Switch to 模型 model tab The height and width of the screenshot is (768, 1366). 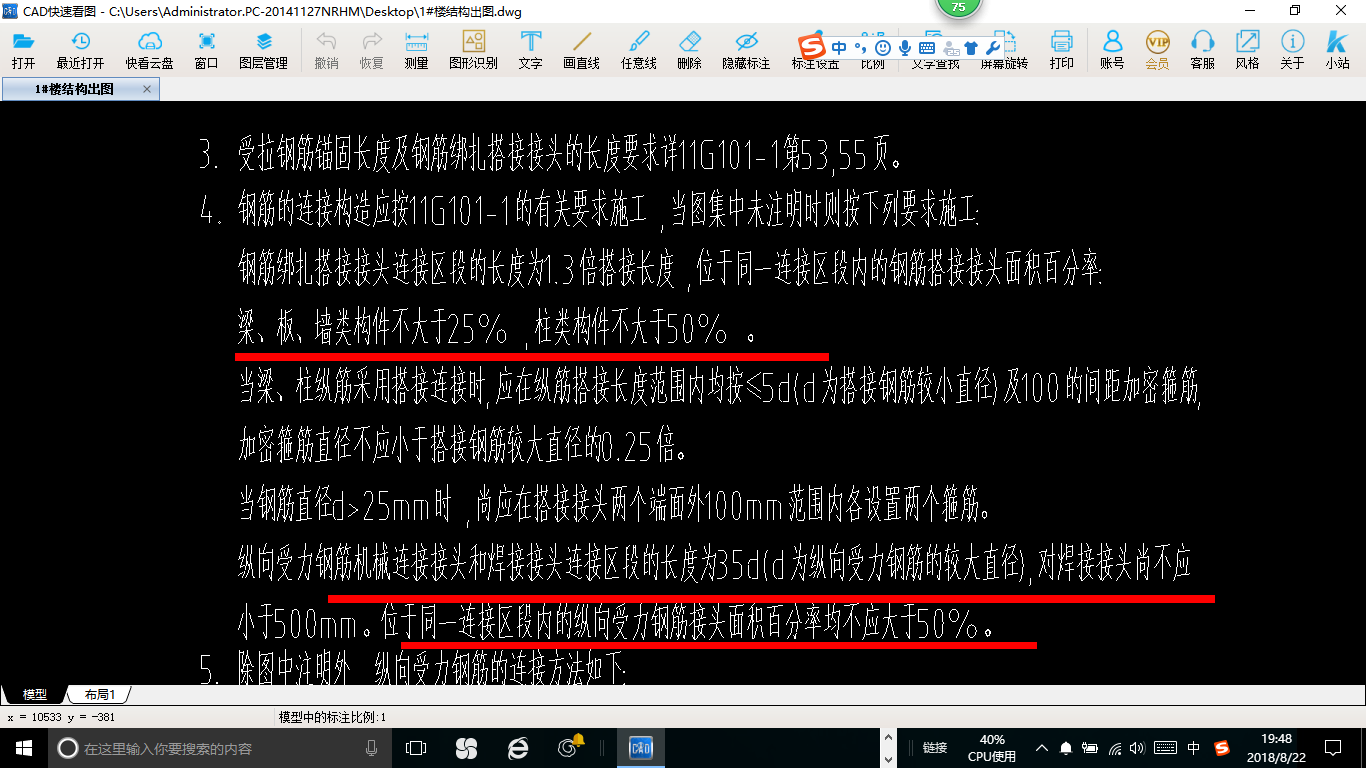point(35,694)
